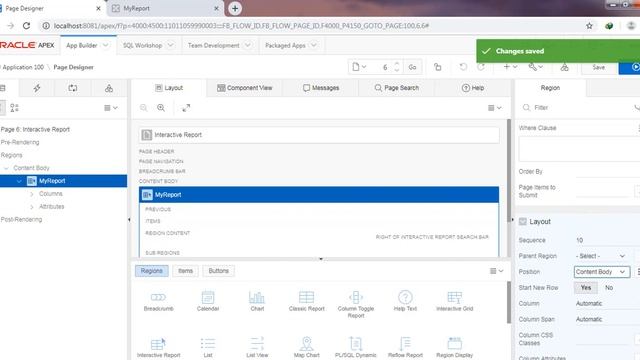640x360 pixels.
Task: Select the Region Display Selector region type
Action: 454,347
